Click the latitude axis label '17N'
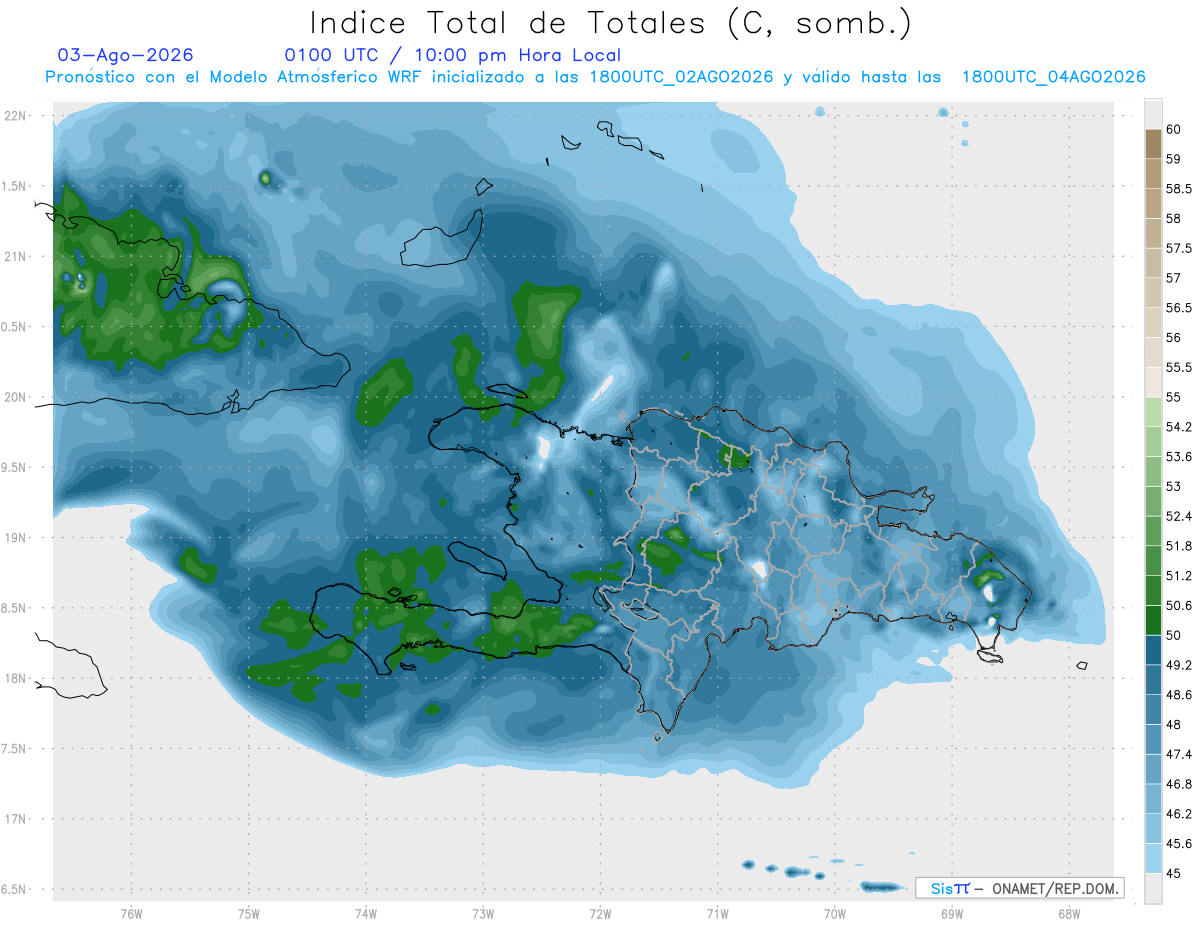This screenshot has height=927, width=1200. click(x=16, y=820)
